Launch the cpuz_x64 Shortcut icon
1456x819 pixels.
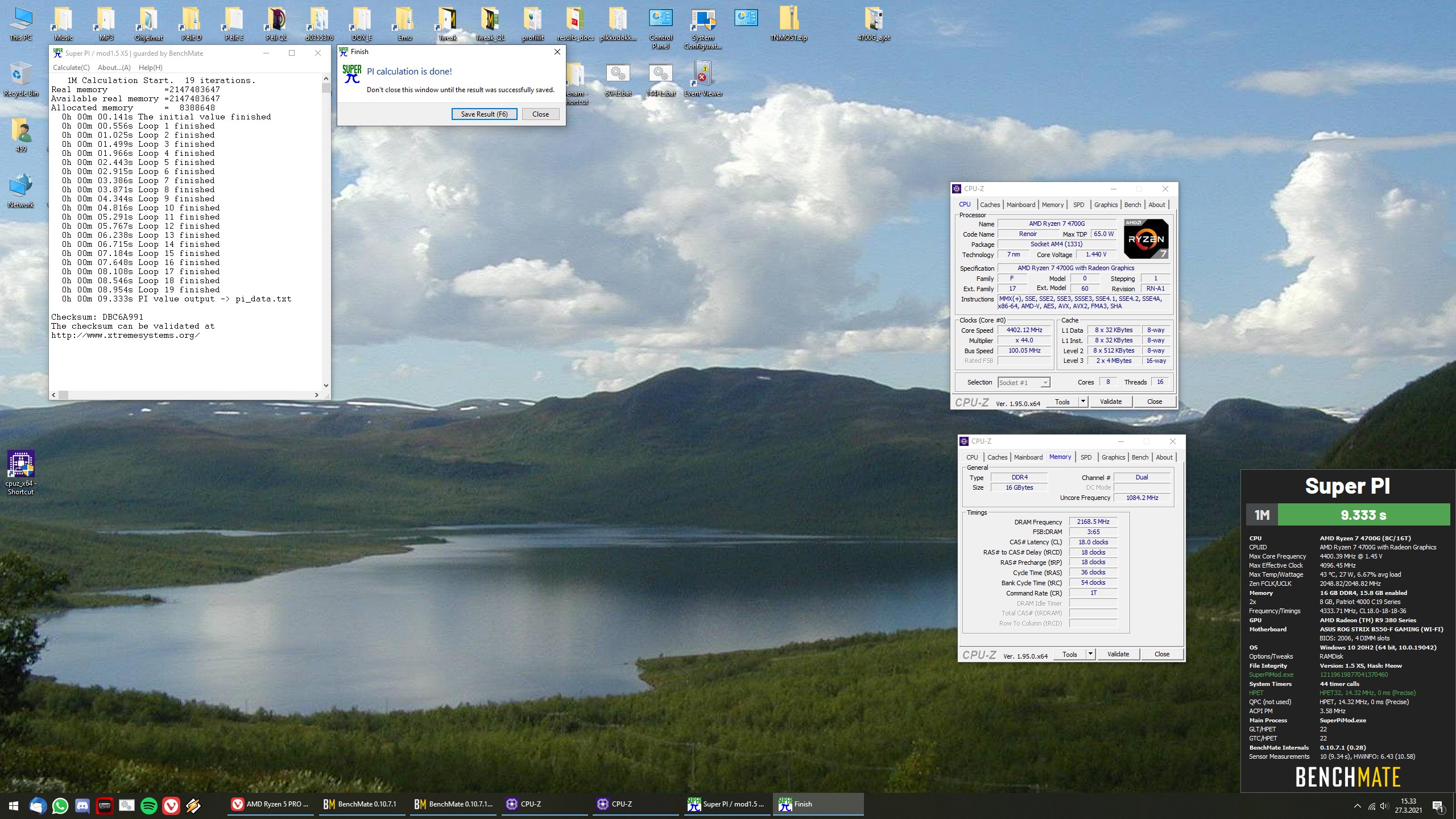pyautogui.click(x=21, y=473)
